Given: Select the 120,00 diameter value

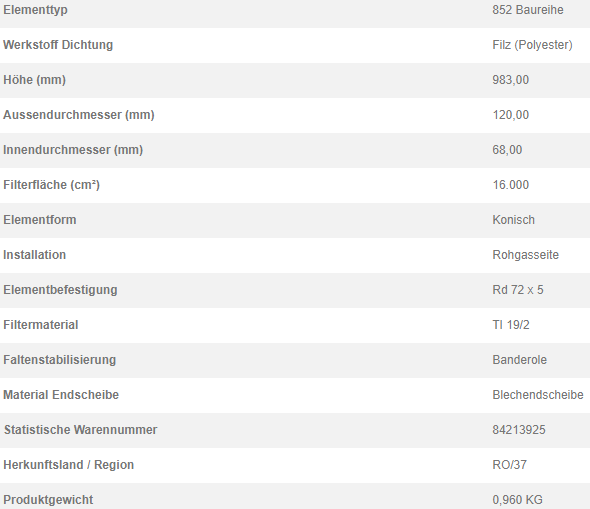Looking at the screenshot, I should (x=511, y=115).
